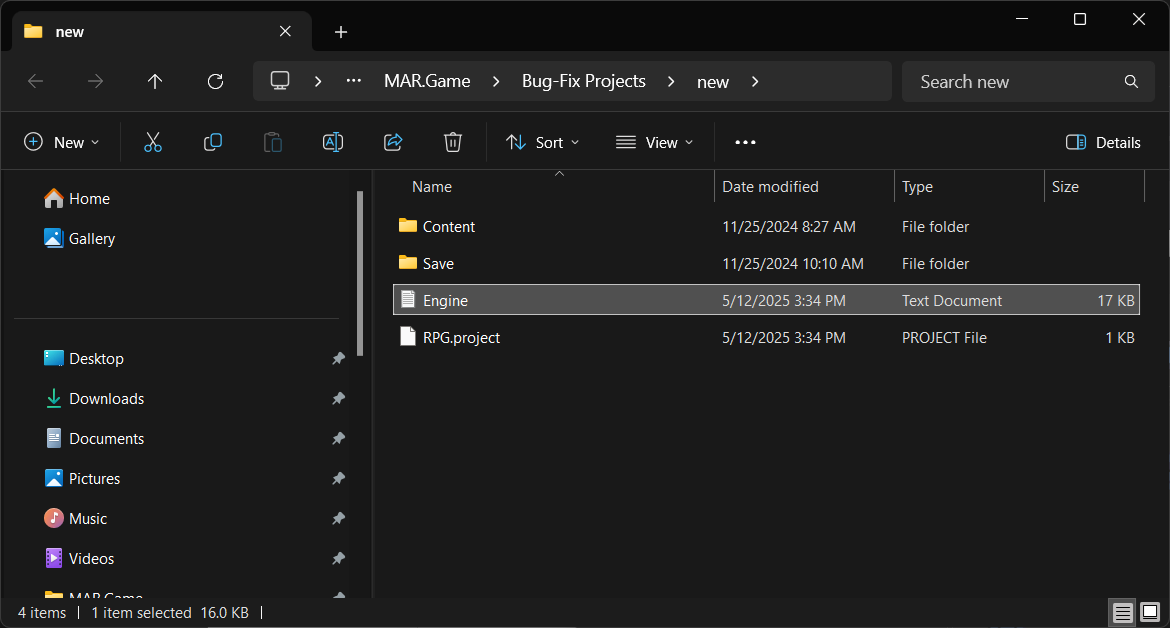Sort by Date modified column header
This screenshot has height=628, width=1170.
click(x=770, y=187)
